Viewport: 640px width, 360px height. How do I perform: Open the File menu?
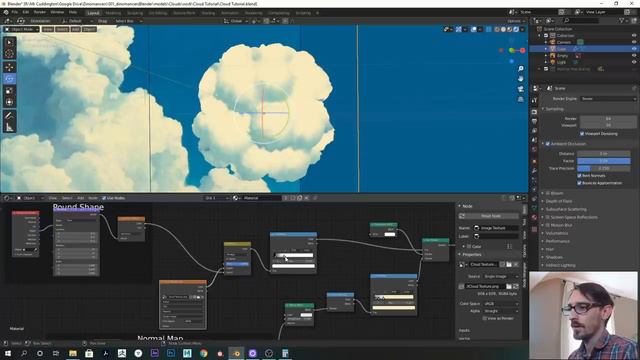point(15,12)
